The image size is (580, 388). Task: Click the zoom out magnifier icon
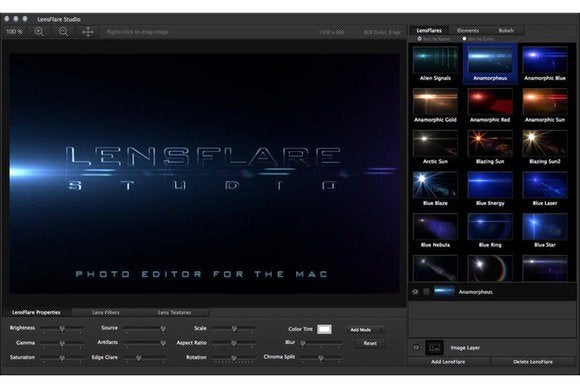(x=64, y=32)
